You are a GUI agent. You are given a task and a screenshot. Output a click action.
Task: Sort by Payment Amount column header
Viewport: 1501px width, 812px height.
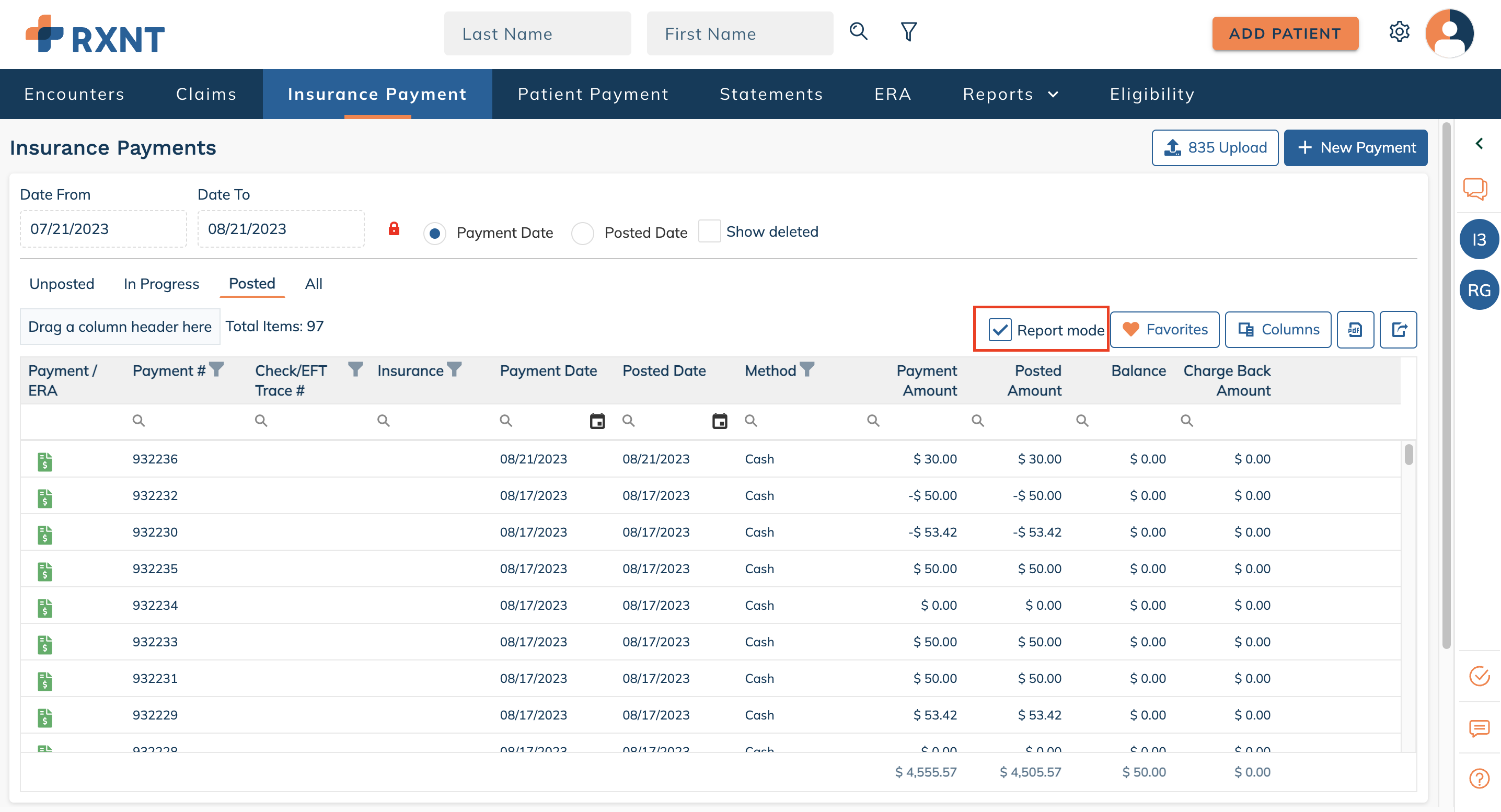click(927, 381)
